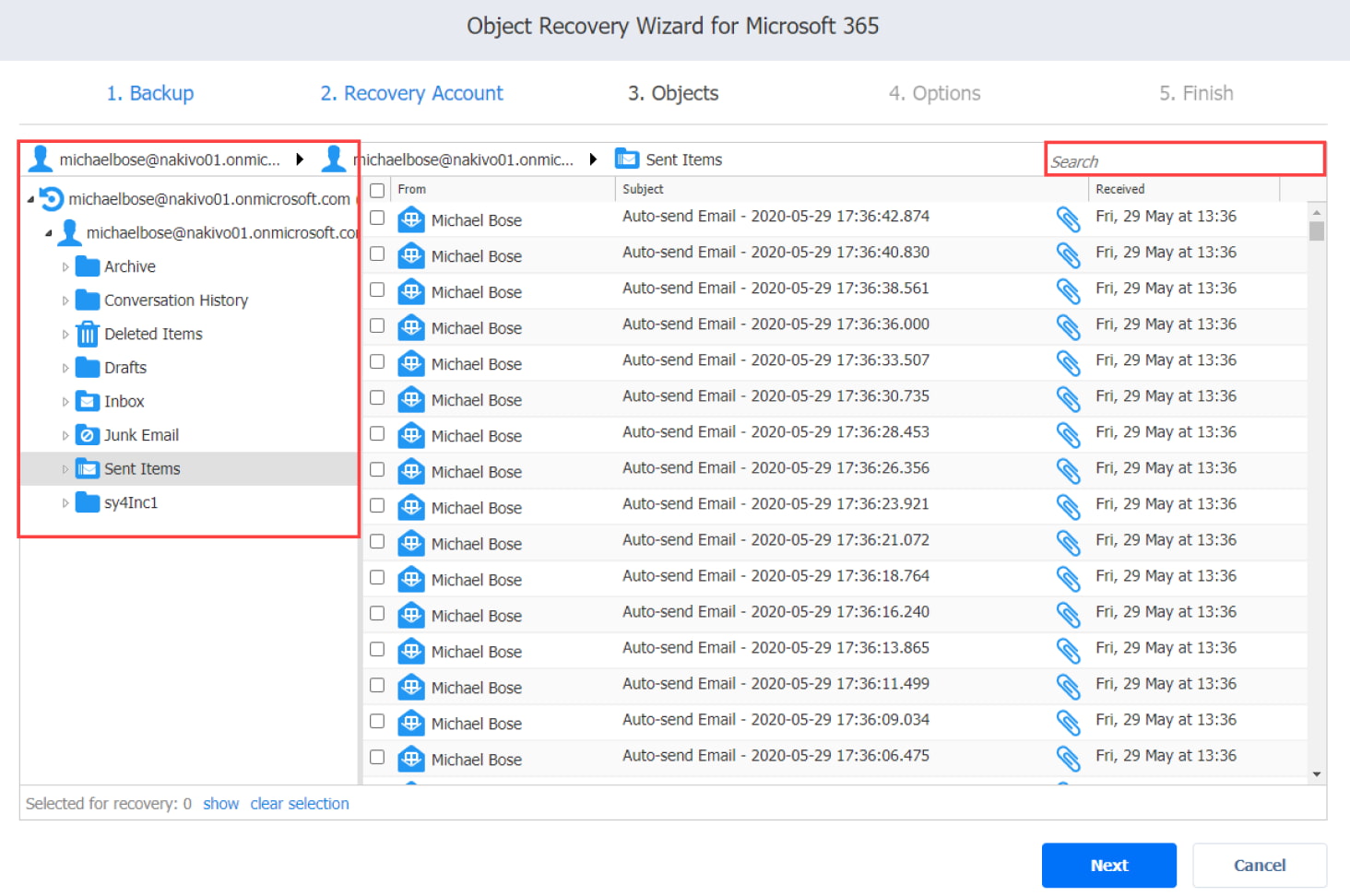Viewport: 1350px width, 896px height.
Task: Click the email list vertical scrollbar thumb
Action: click(x=1316, y=230)
